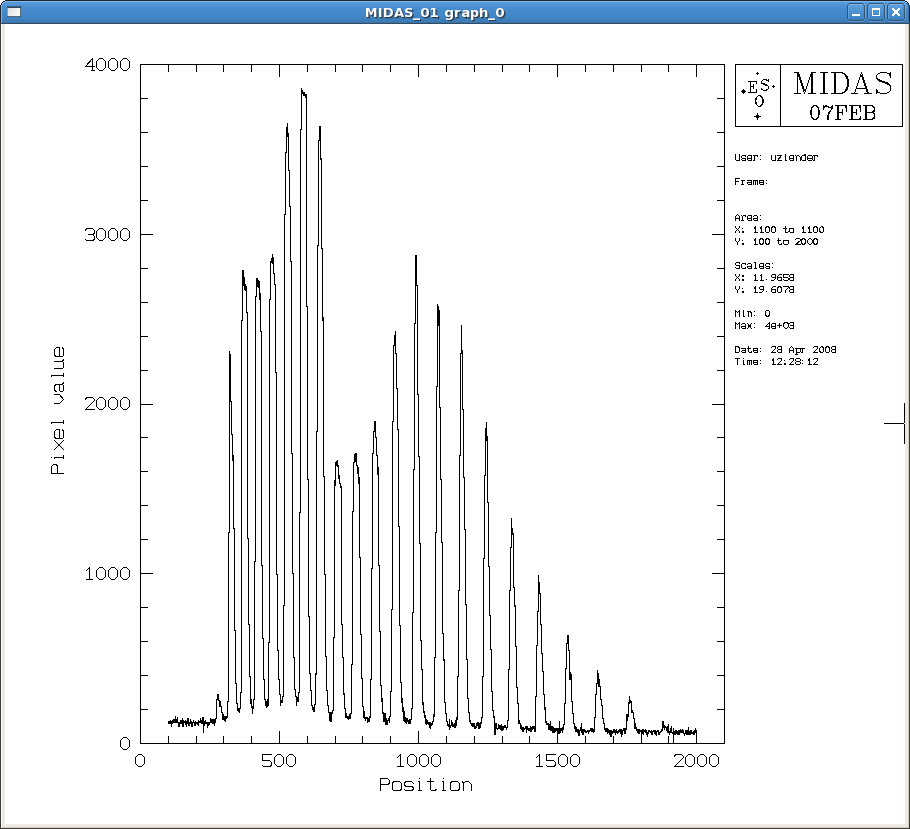Screen dimensions: 910x829
Task: Click the Frame: information line
Action: point(750,181)
